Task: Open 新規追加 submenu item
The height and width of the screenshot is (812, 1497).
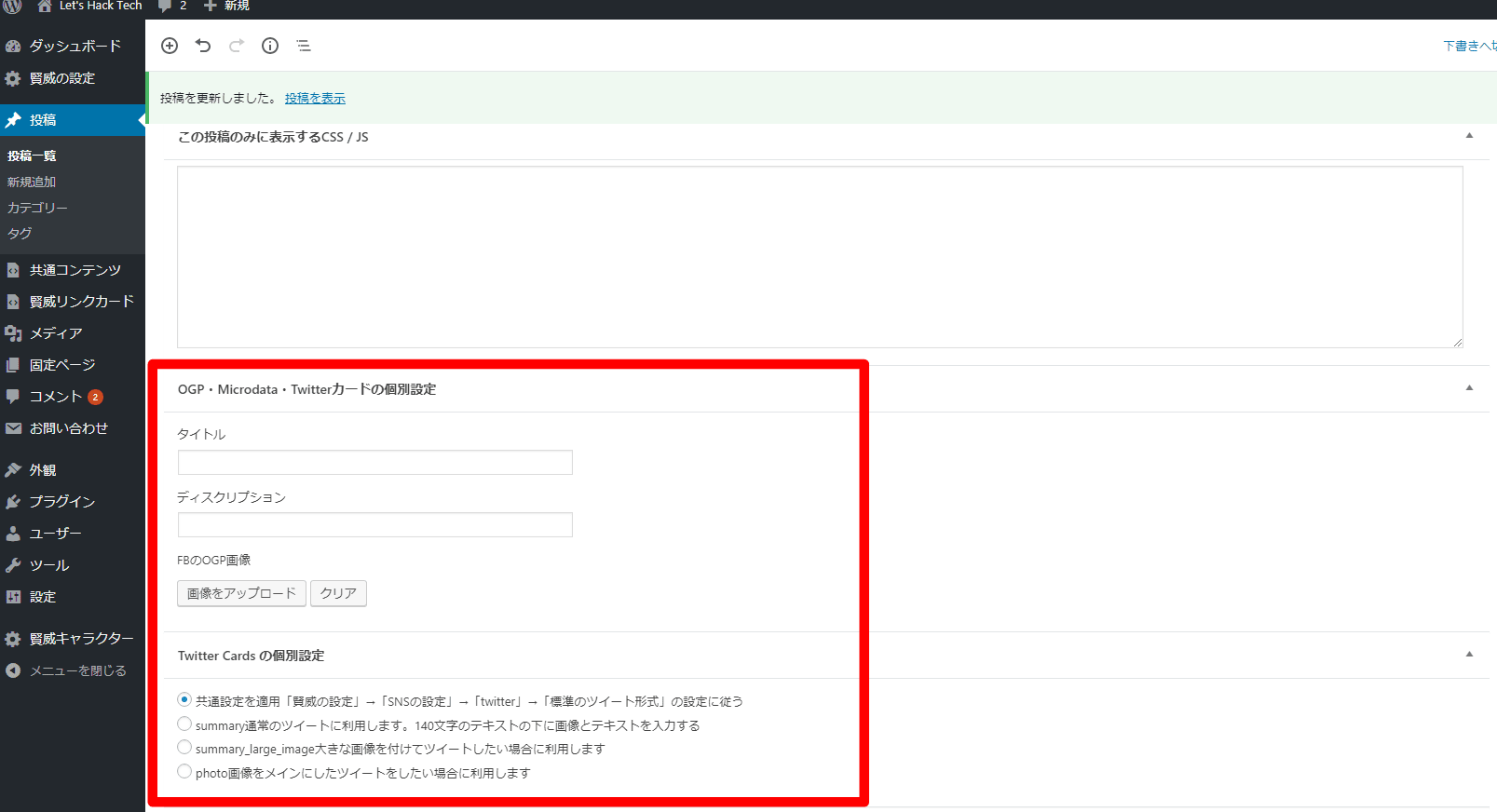Action: 32,182
